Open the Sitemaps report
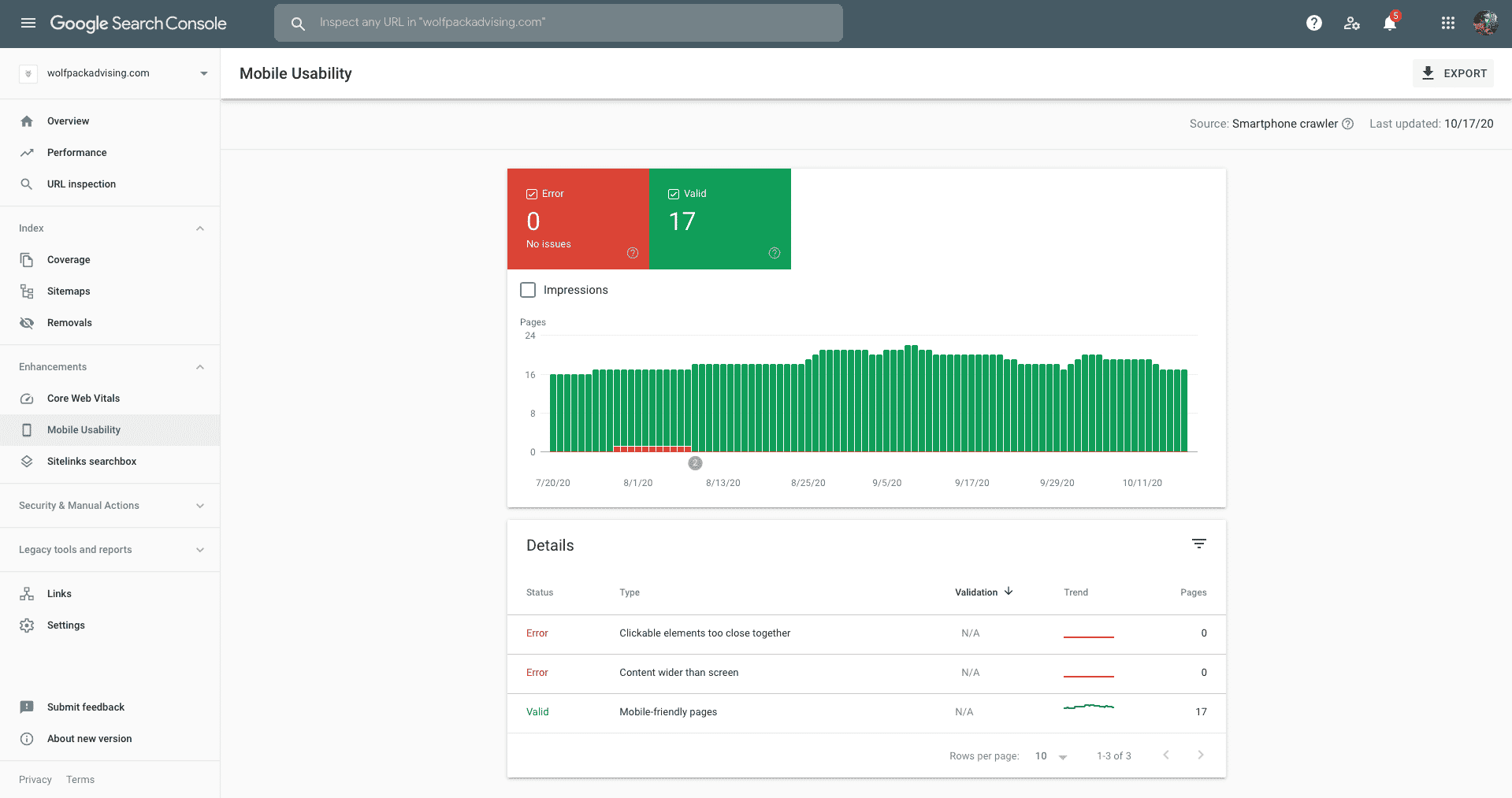The width and height of the screenshot is (1512, 798). click(x=110, y=291)
